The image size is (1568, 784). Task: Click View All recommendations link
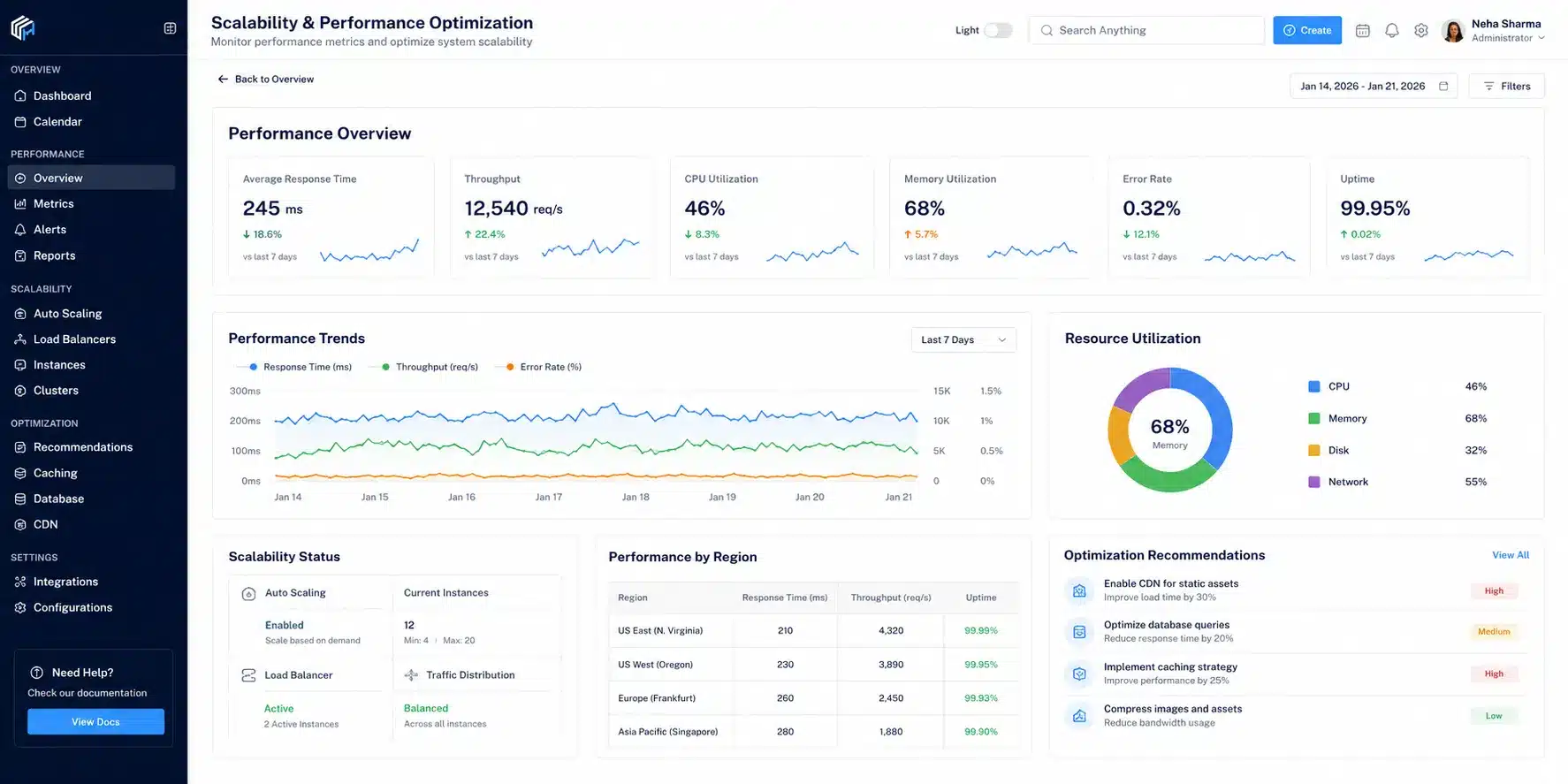tap(1511, 555)
